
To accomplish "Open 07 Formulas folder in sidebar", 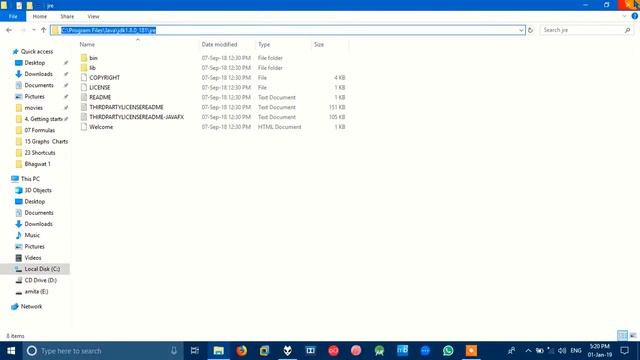I will click(x=39, y=130).
